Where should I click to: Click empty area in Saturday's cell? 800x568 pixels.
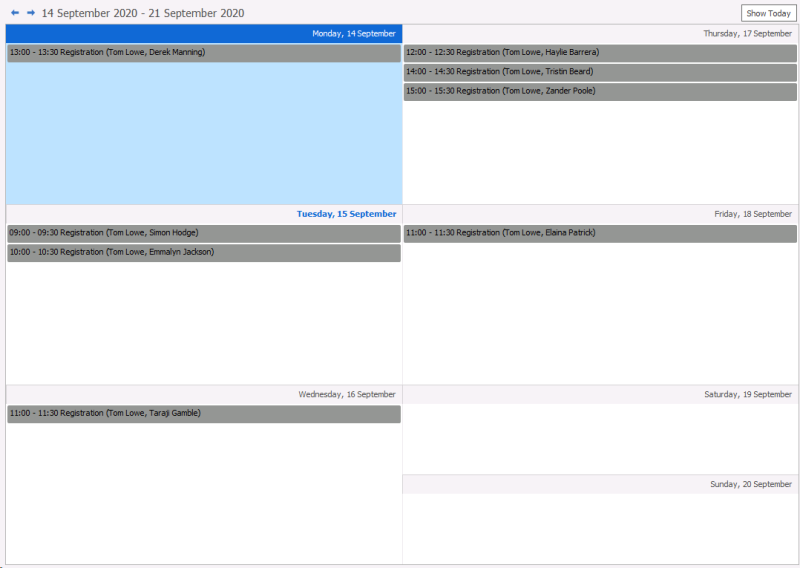coord(600,440)
